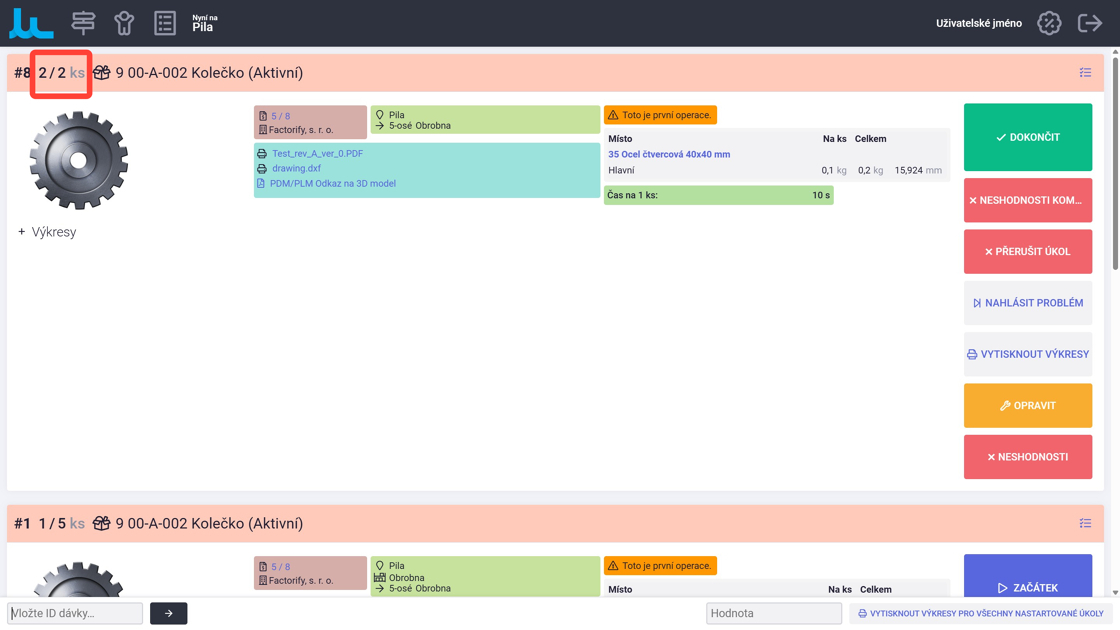1120x630 pixels.
Task: Click the red NESHODNOSTI button
Action: click(1027, 457)
